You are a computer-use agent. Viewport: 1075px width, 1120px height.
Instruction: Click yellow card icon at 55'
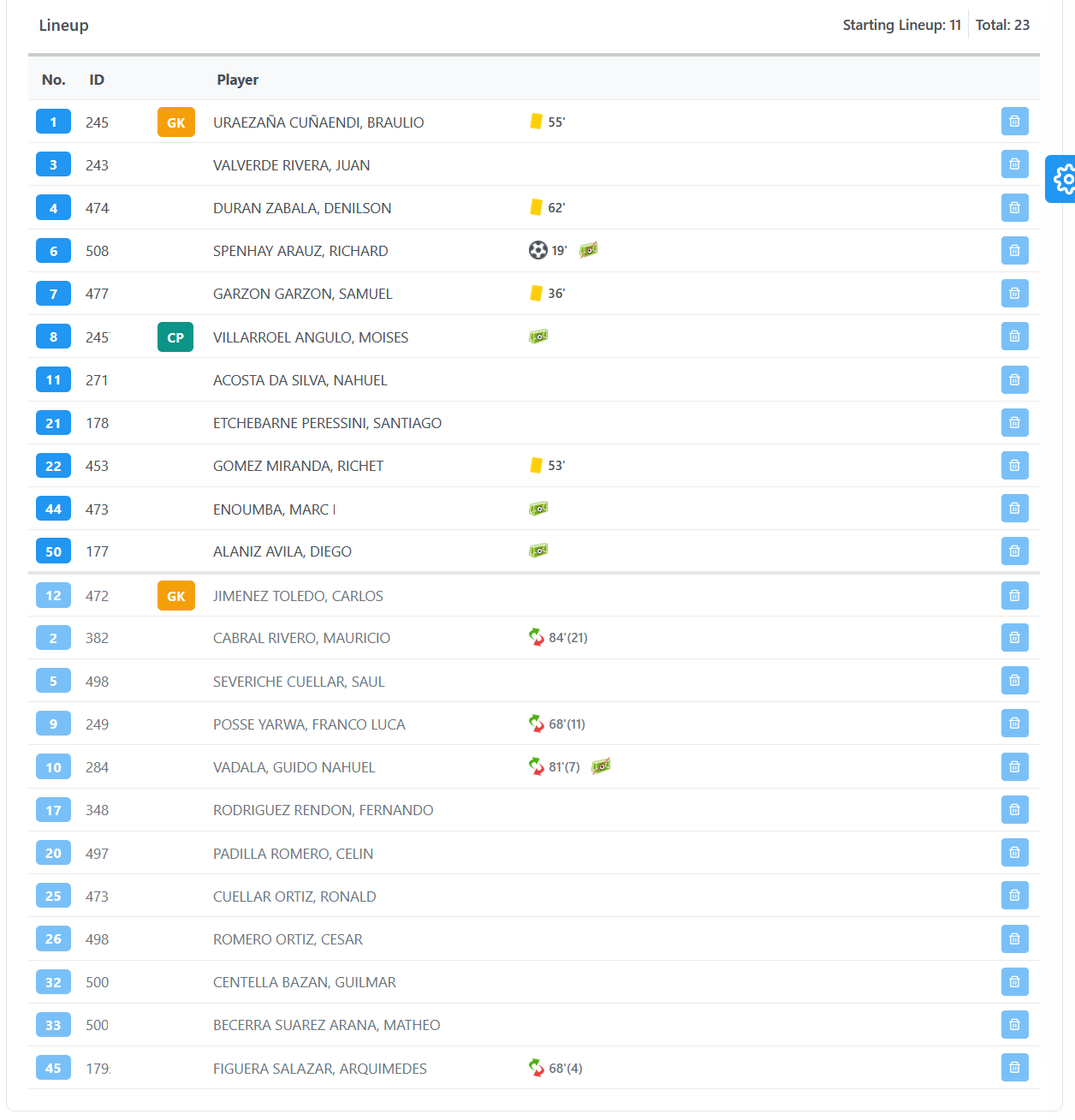click(536, 122)
